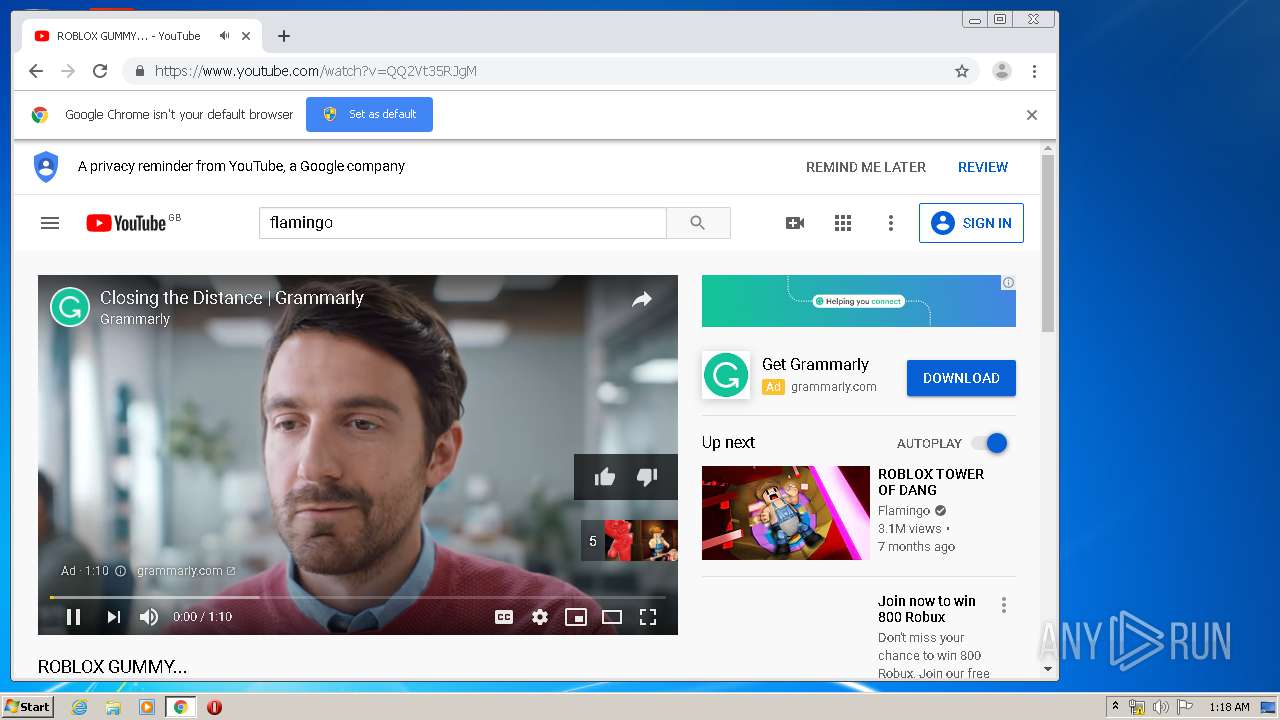This screenshot has width=1280, height=720.
Task: Dismiss the default browser infobar
Action: coord(1032,115)
